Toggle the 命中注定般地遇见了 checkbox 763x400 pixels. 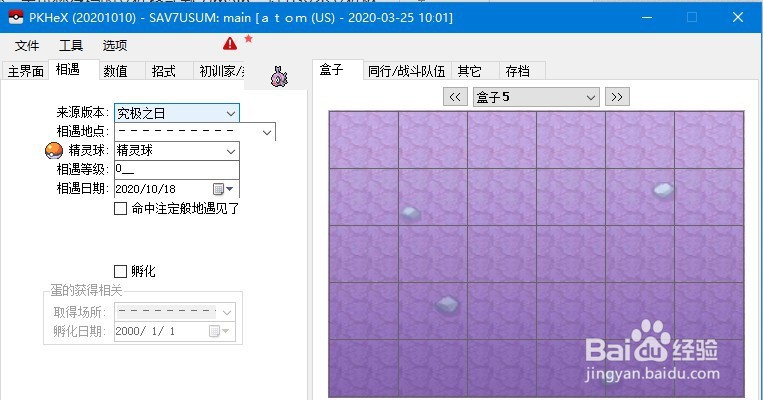pos(120,209)
